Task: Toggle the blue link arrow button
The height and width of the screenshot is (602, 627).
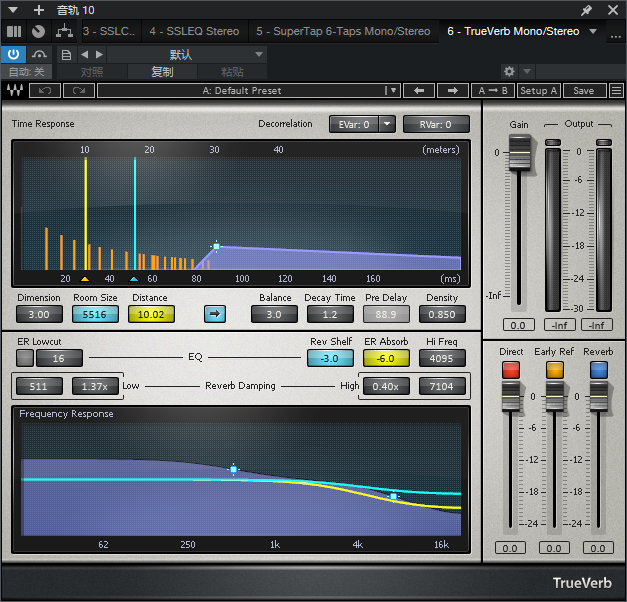Action: pyautogui.click(x=215, y=314)
